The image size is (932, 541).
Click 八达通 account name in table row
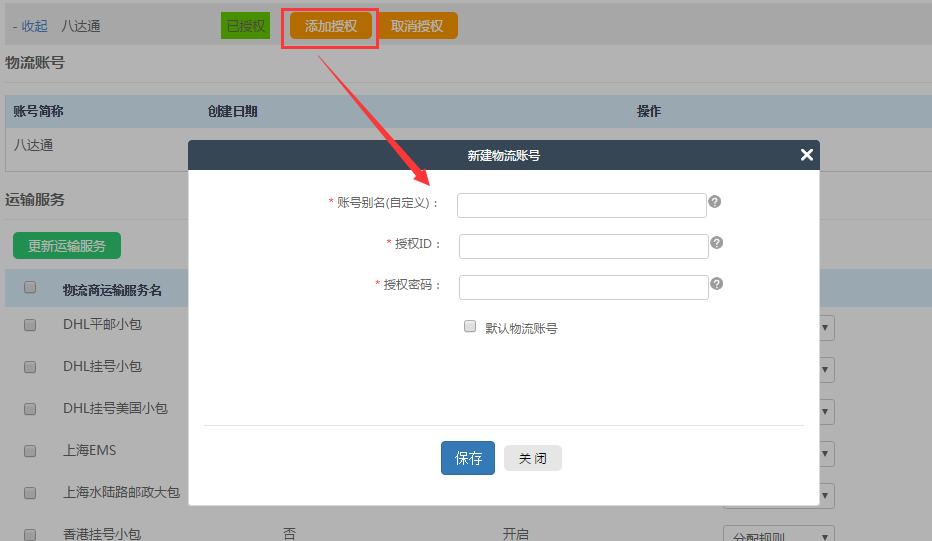pyautogui.click(x=33, y=145)
